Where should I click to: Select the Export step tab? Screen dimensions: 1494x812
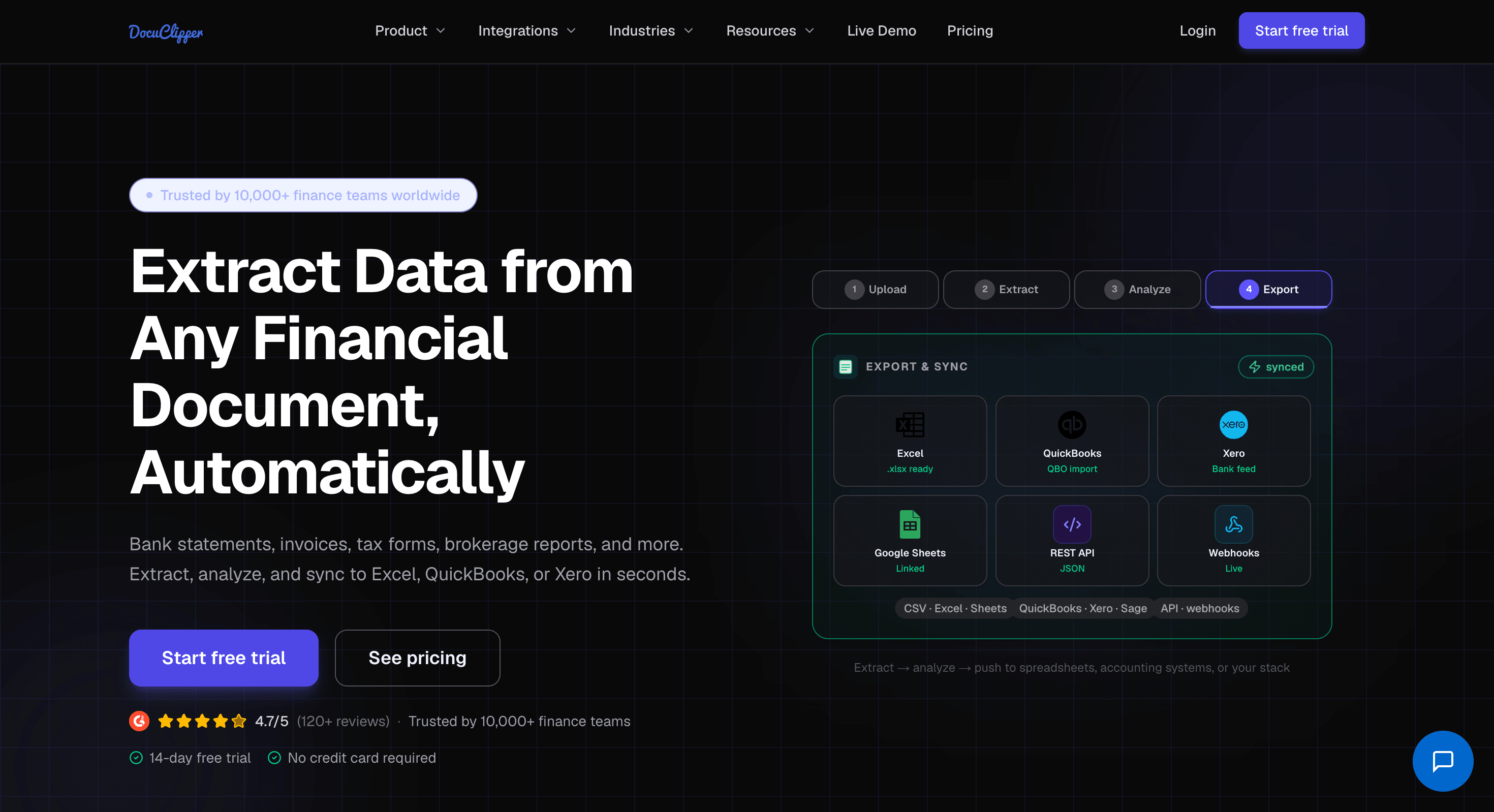[1268, 290]
